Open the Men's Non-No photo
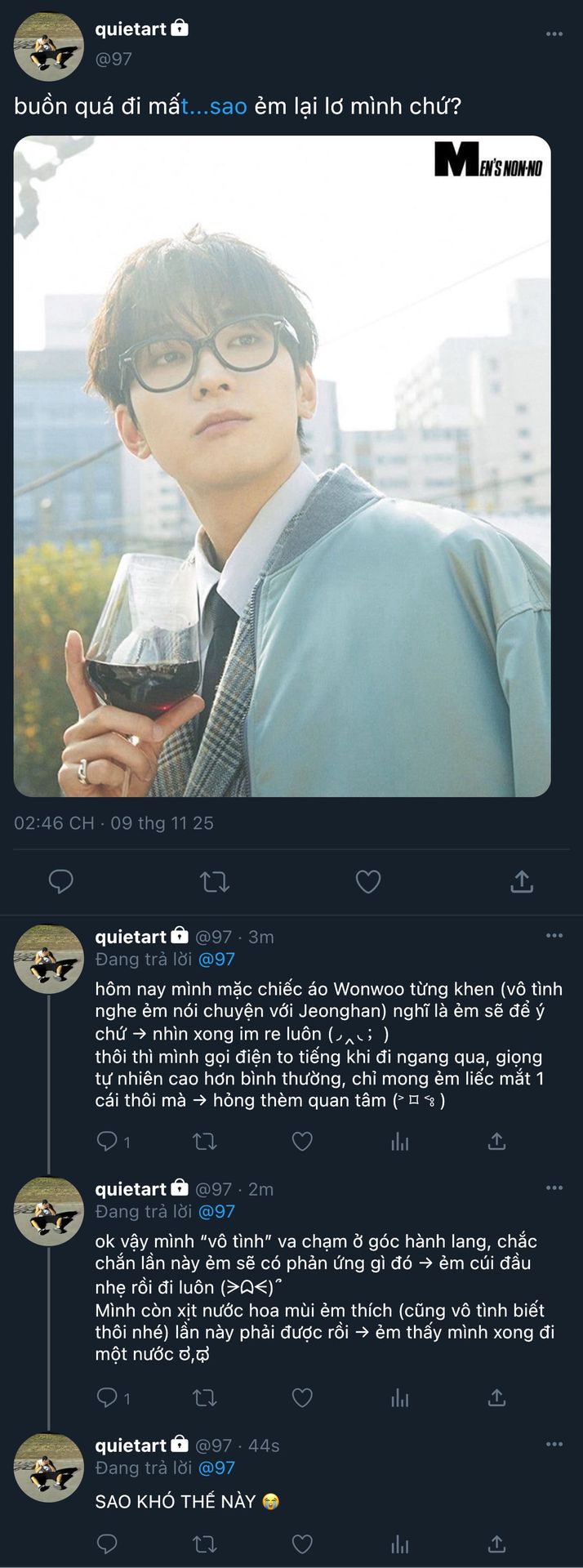583x1568 pixels. coord(282,465)
